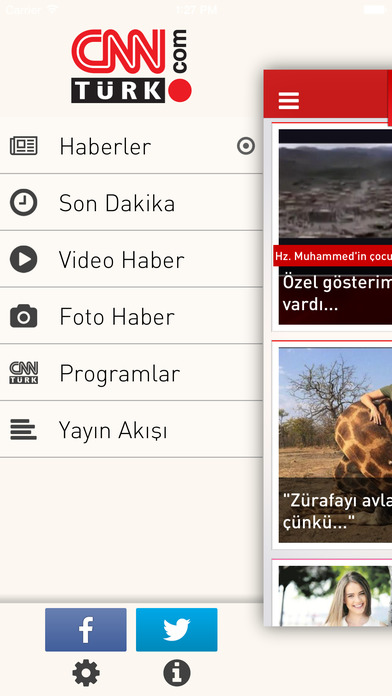392x696 pixels.
Task: Open the 'Hz. Muhammed'in' red tag label
Action: point(333,256)
